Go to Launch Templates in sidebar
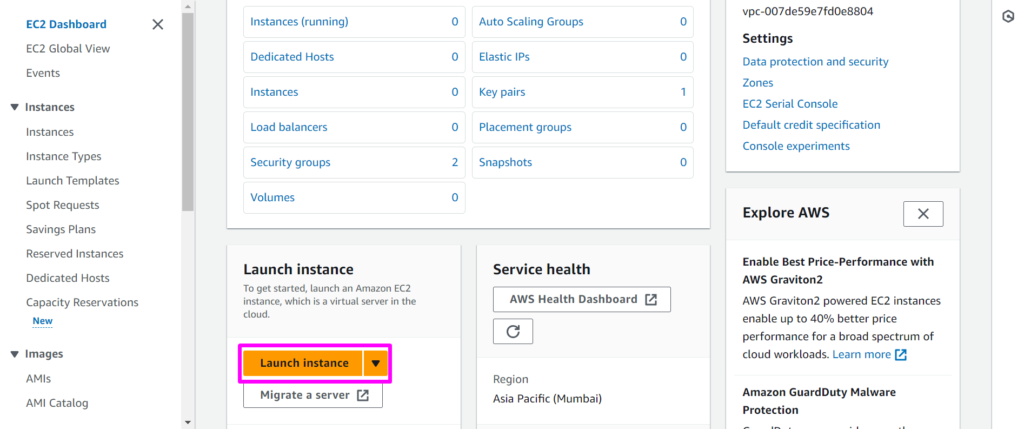Image resolution: width=1024 pixels, height=429 pixels. click(x=72, y=181)
